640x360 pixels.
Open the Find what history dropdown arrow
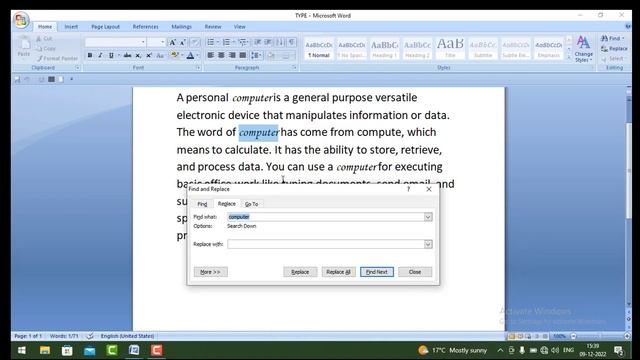click(428, 217)
